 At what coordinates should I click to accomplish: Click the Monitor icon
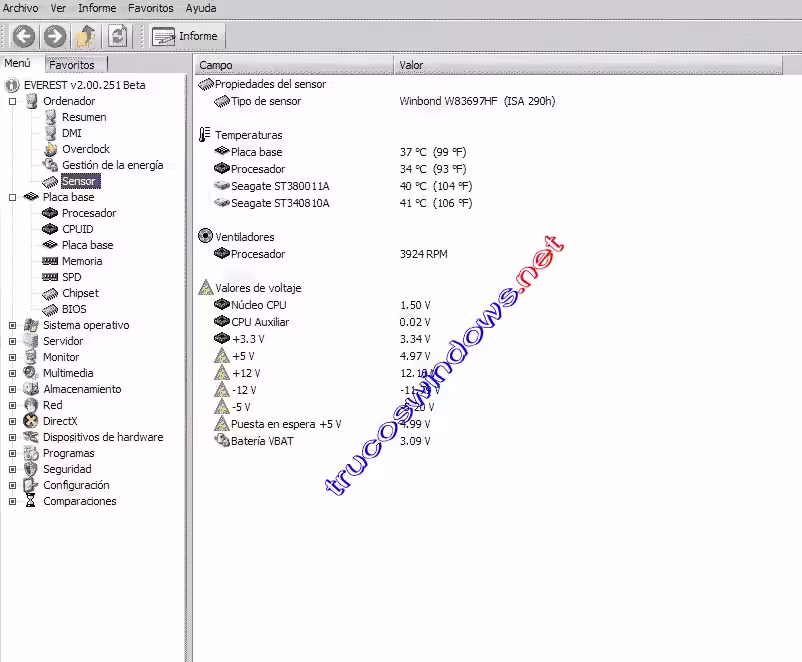tap(31, 357)
